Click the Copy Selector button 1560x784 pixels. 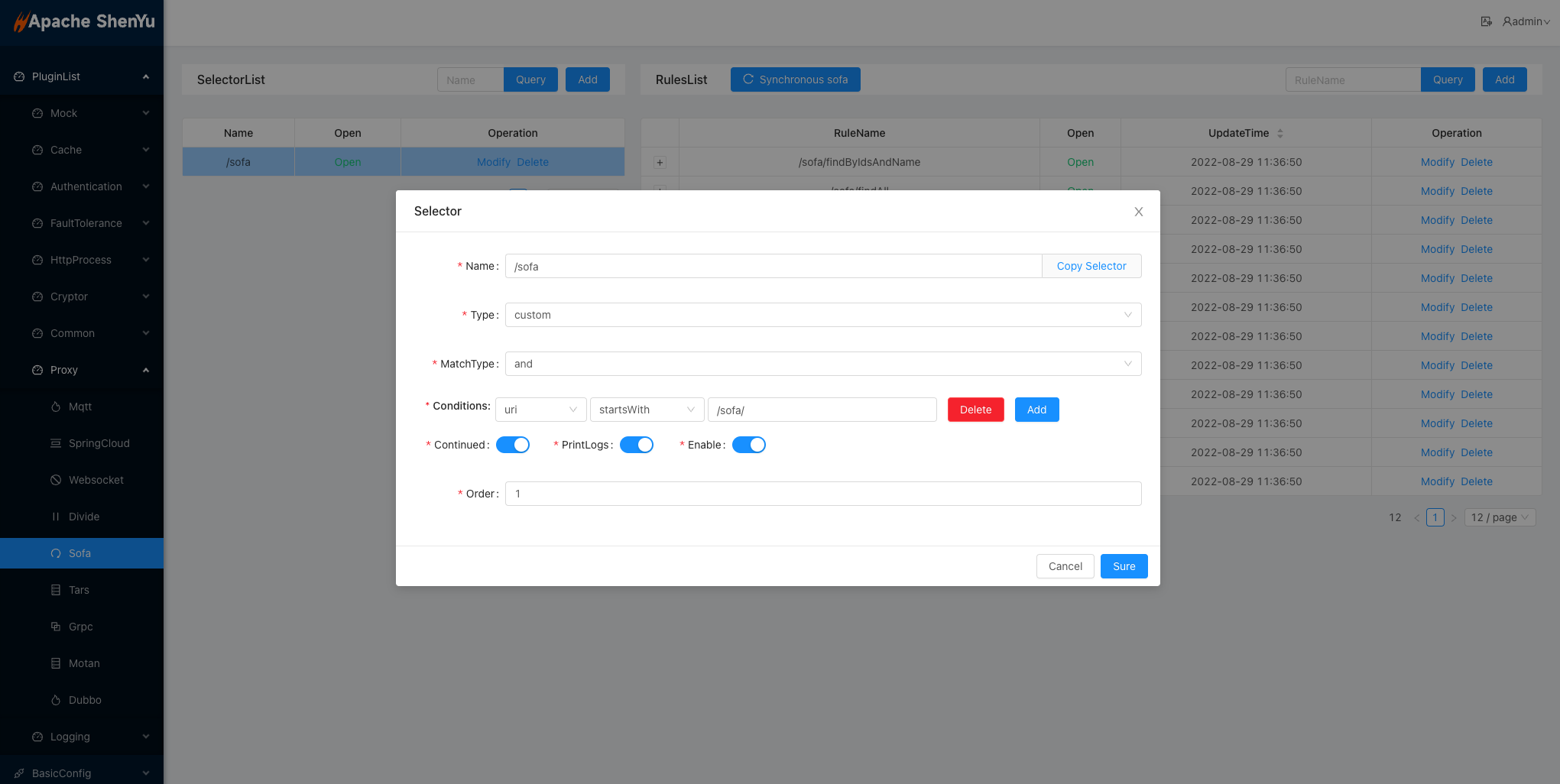click(x=1091, y=266)
